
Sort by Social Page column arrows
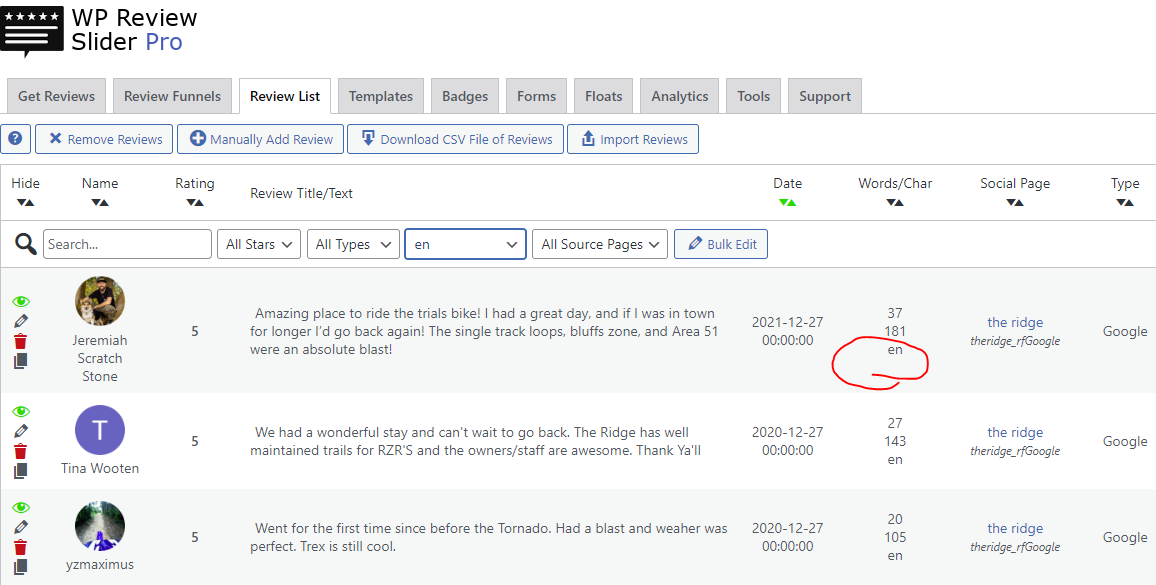(x=1014, y=203)
